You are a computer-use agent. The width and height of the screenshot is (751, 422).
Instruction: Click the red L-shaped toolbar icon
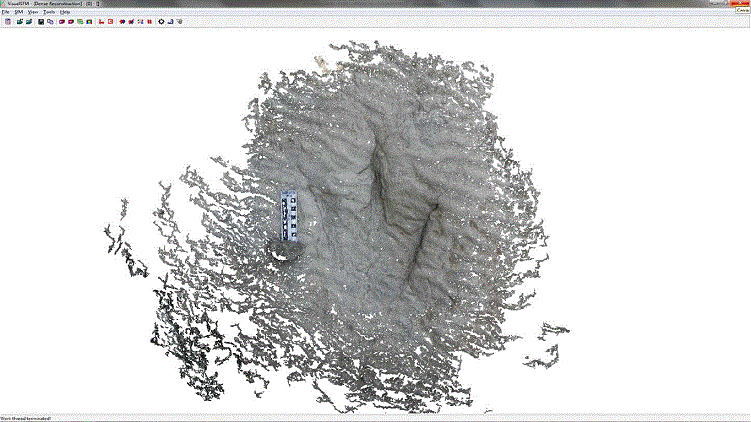tap(101, 21)
